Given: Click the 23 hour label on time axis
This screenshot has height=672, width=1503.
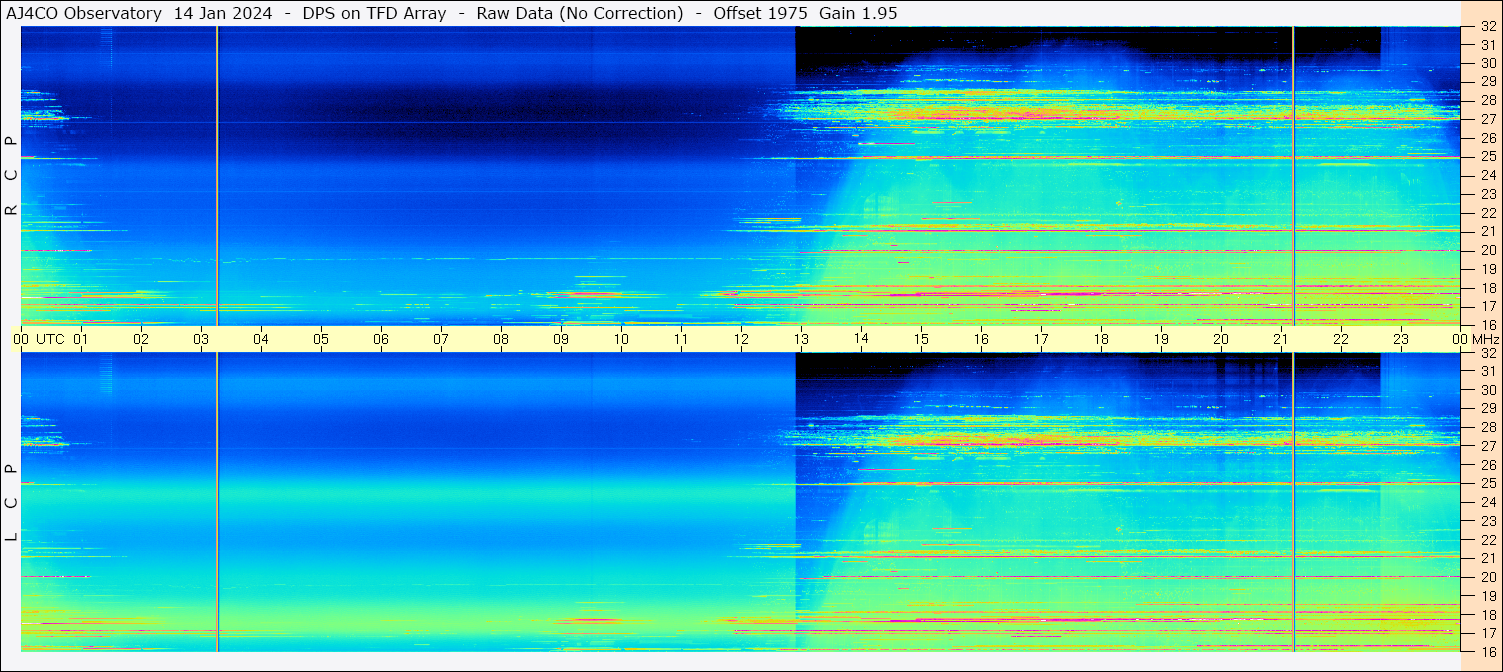Looking at the screenshot, I should (1401, 339).
